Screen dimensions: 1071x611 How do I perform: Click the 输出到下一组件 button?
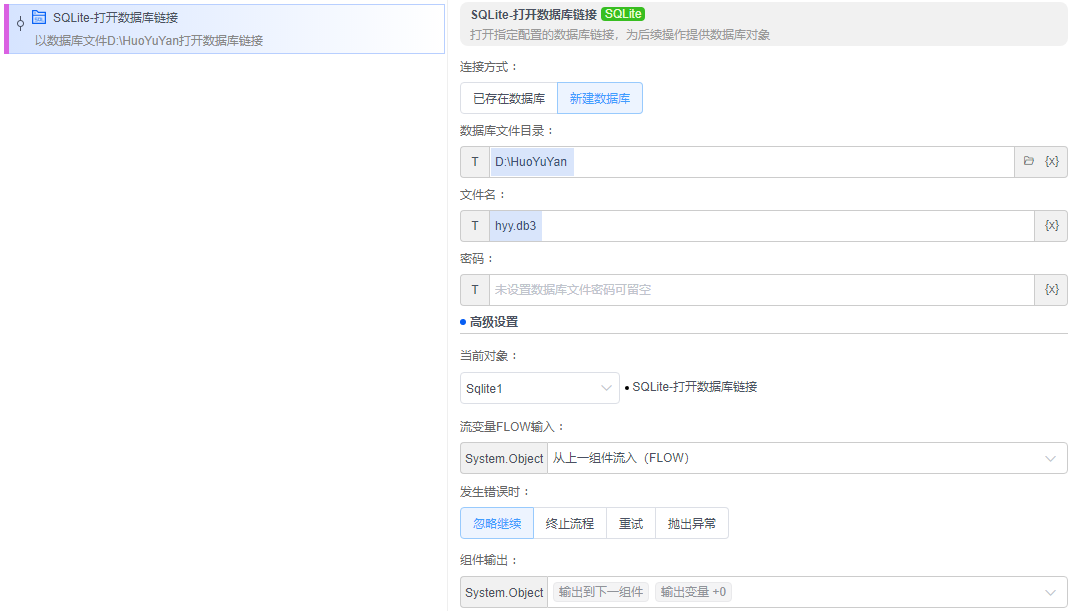(x=600, y=592)
